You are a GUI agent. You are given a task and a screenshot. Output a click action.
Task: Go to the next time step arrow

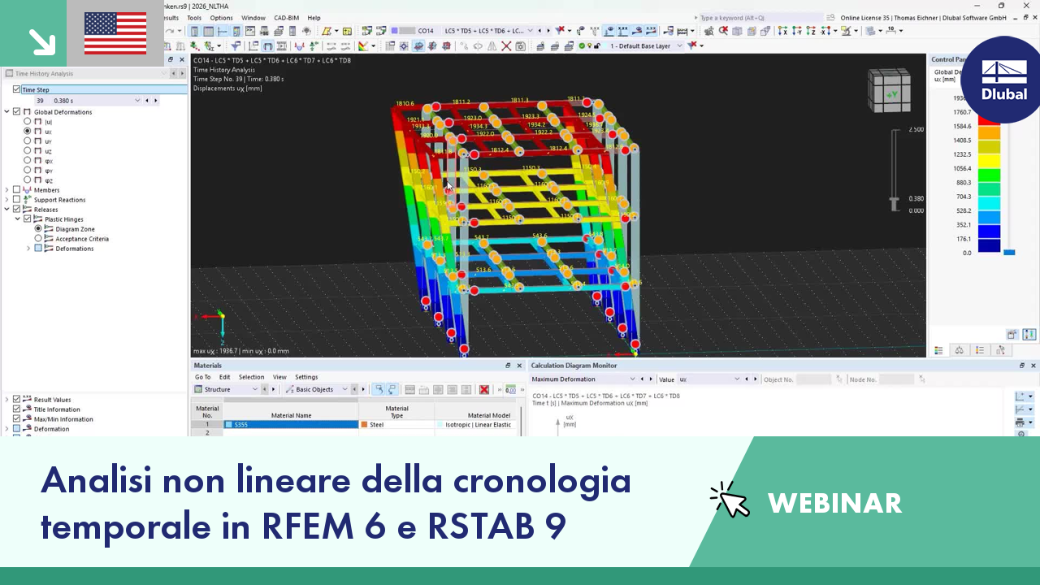156,100
